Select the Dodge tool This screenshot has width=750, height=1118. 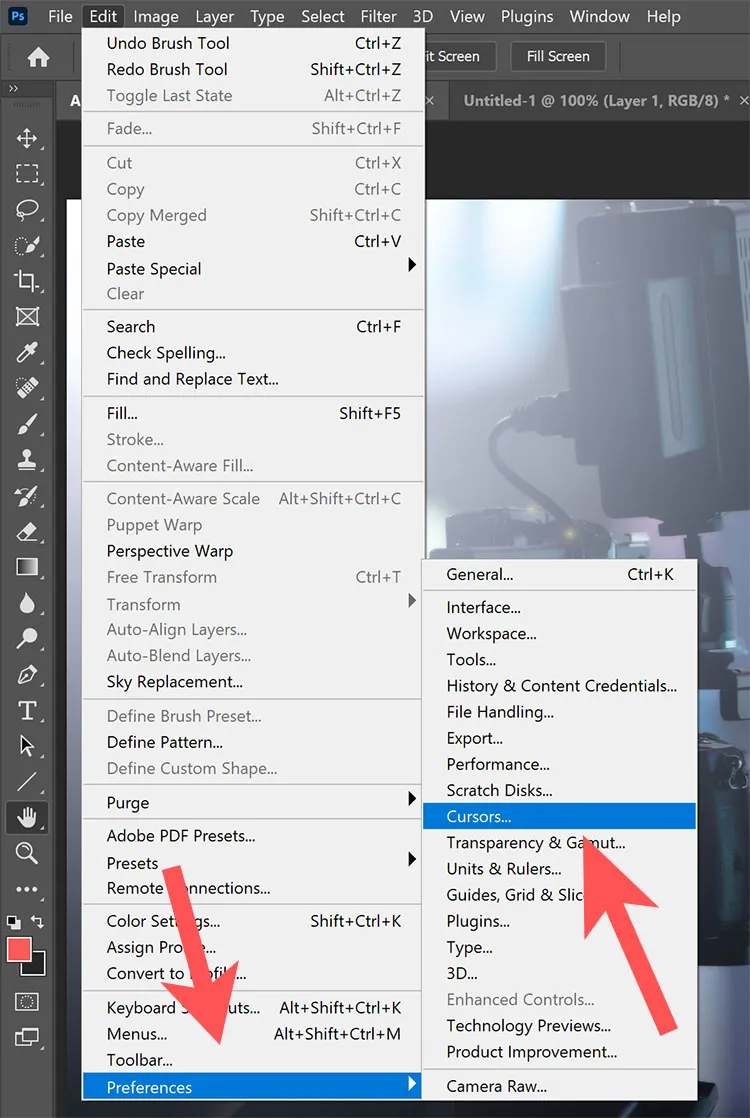(27, 639)
